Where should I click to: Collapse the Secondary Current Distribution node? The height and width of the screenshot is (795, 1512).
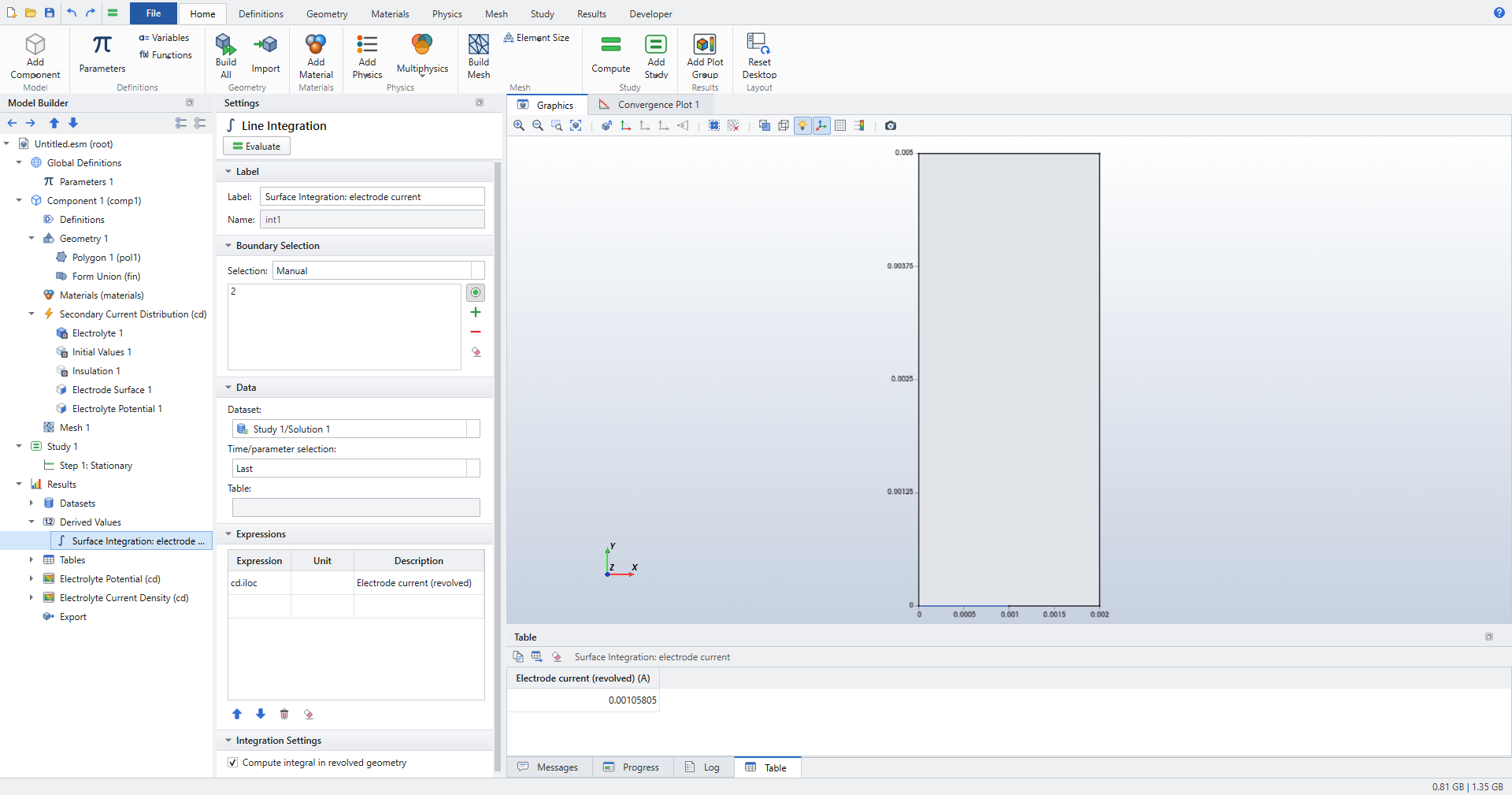31,314
